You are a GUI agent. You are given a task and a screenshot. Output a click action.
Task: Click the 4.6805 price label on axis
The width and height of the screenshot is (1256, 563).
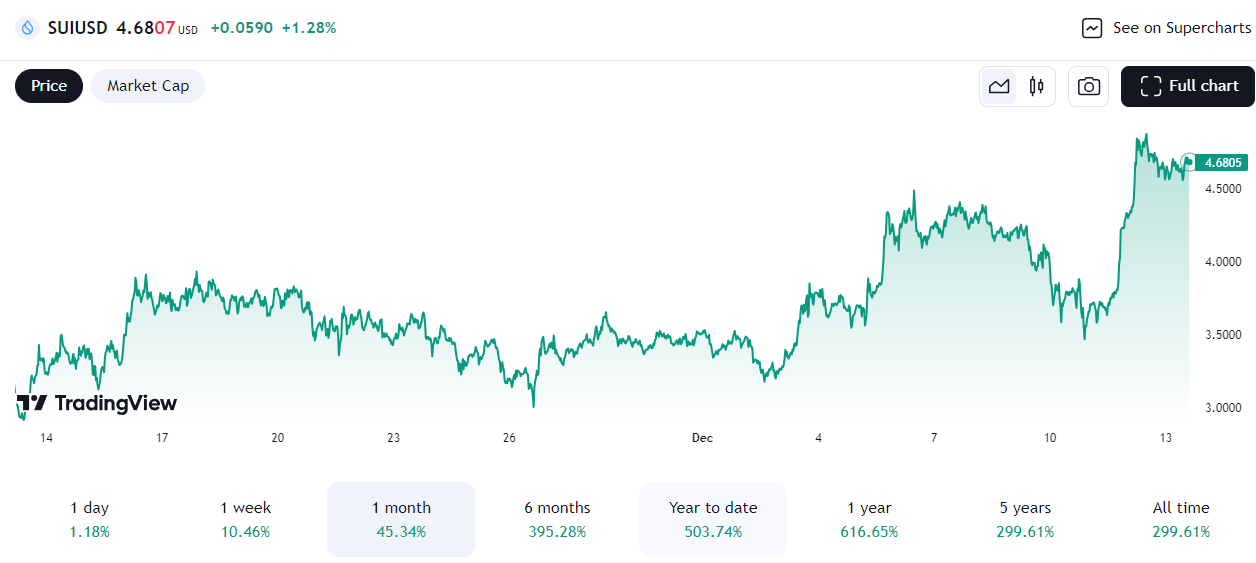(x=1223, y=162)
